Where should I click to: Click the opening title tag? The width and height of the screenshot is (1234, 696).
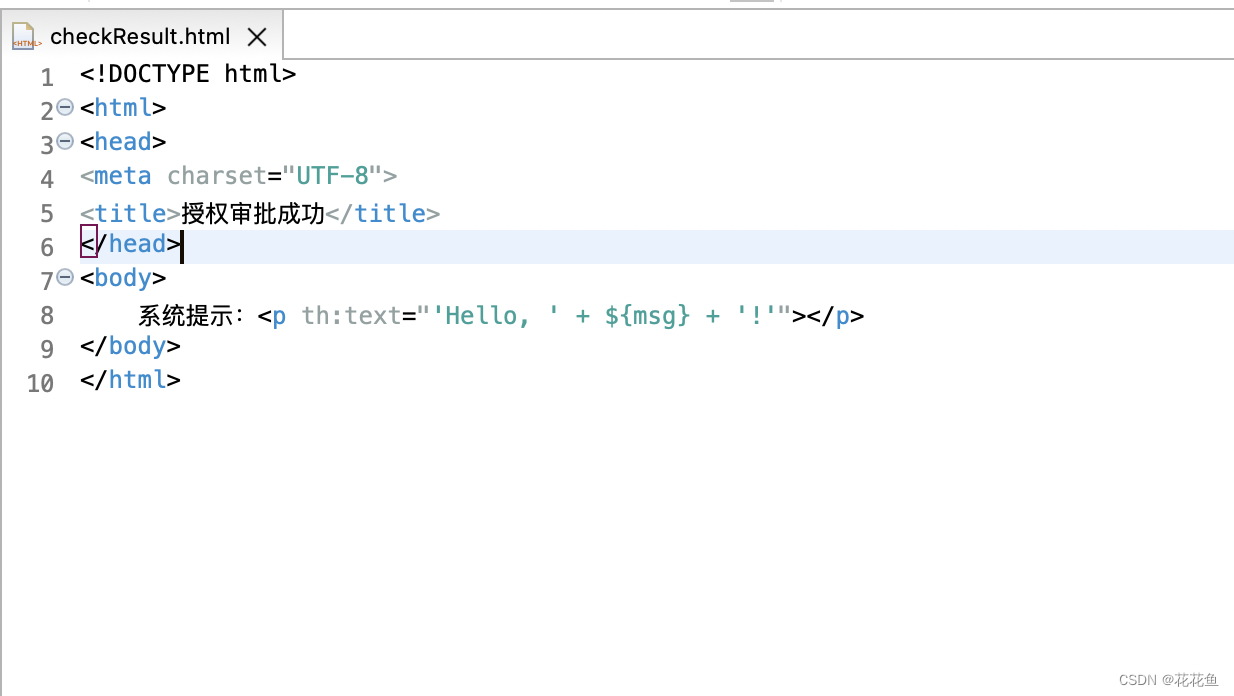tap(130, 213)
